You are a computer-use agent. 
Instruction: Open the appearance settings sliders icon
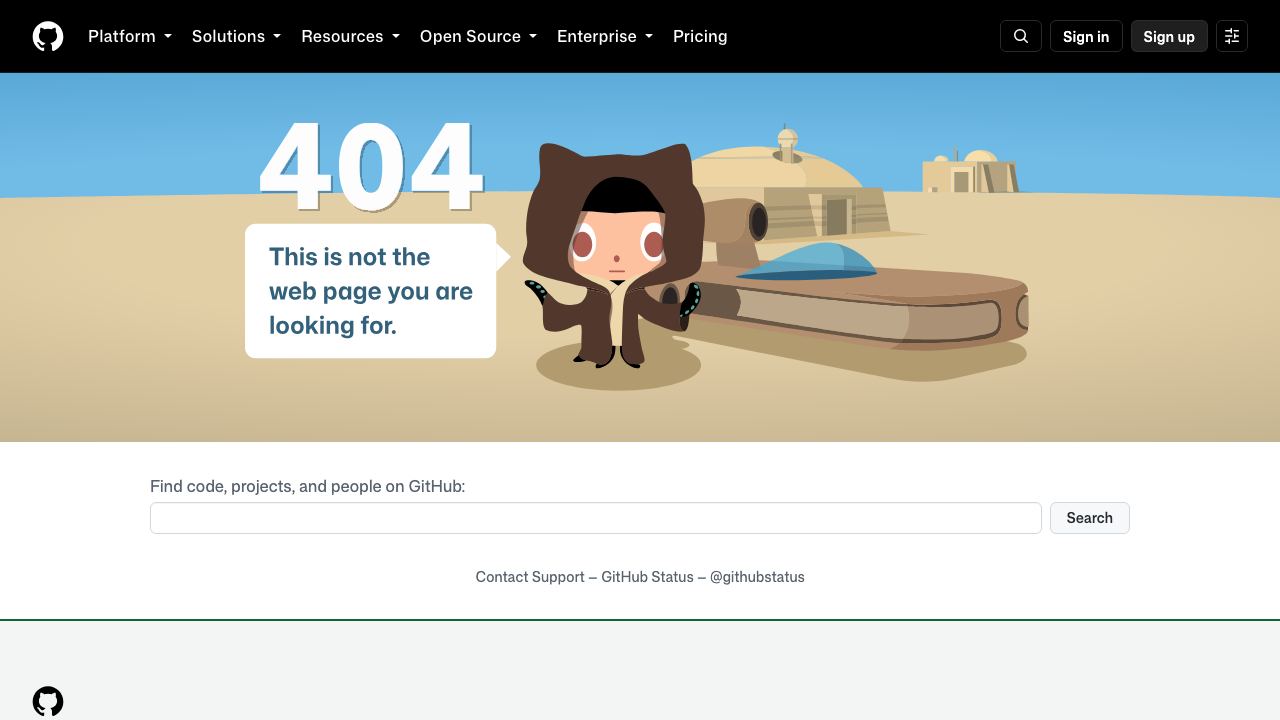(1232, 36)
